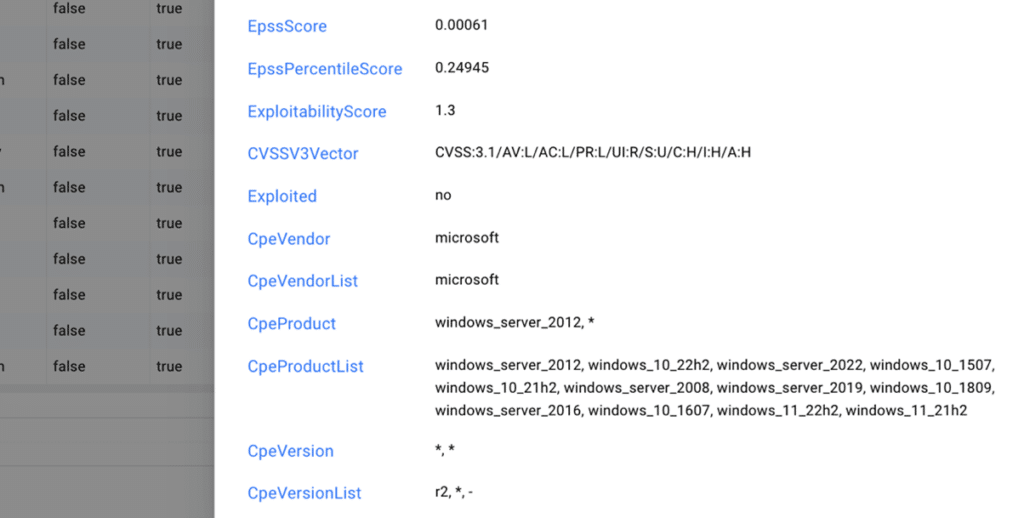Click microsoft value next to CpeVendor
Screen dimensions: 1024x518
tap(467, 238)
